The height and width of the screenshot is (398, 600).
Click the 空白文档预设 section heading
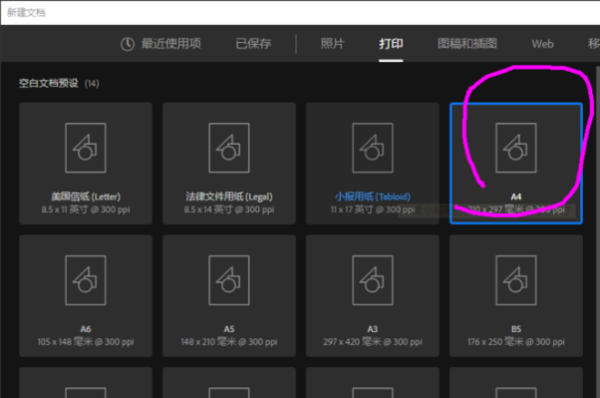click(x=49, y=83)
